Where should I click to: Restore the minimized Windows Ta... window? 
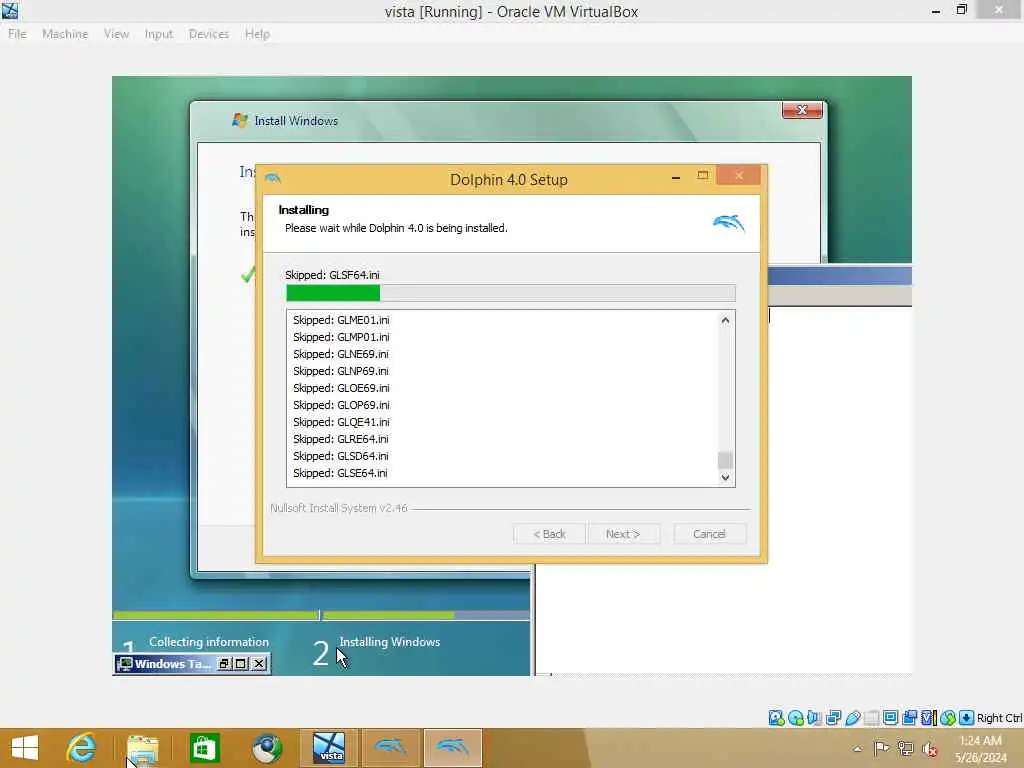[x=224, y=664]
